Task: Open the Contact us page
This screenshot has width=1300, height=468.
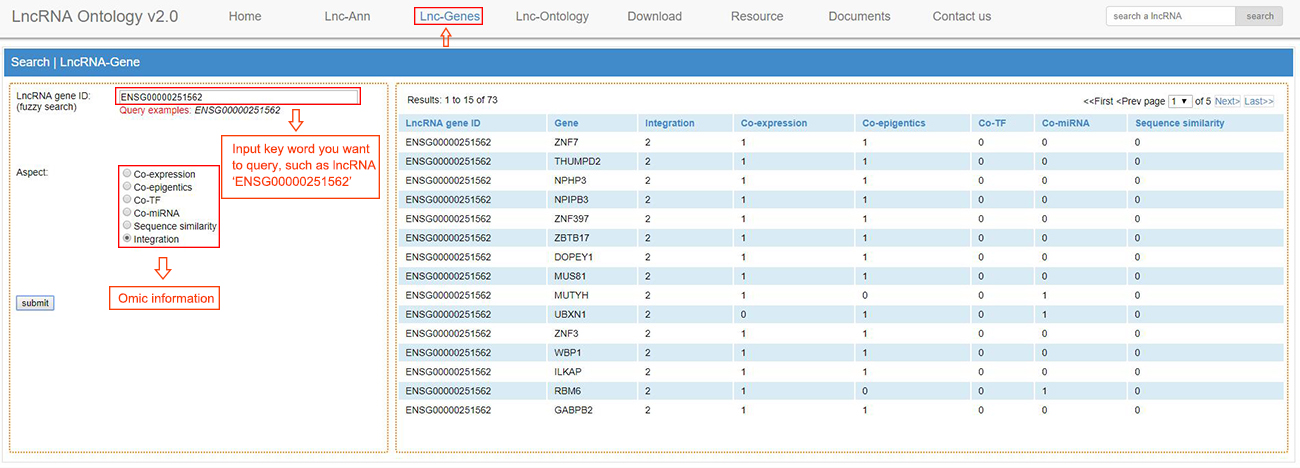Action: (961, 16)
